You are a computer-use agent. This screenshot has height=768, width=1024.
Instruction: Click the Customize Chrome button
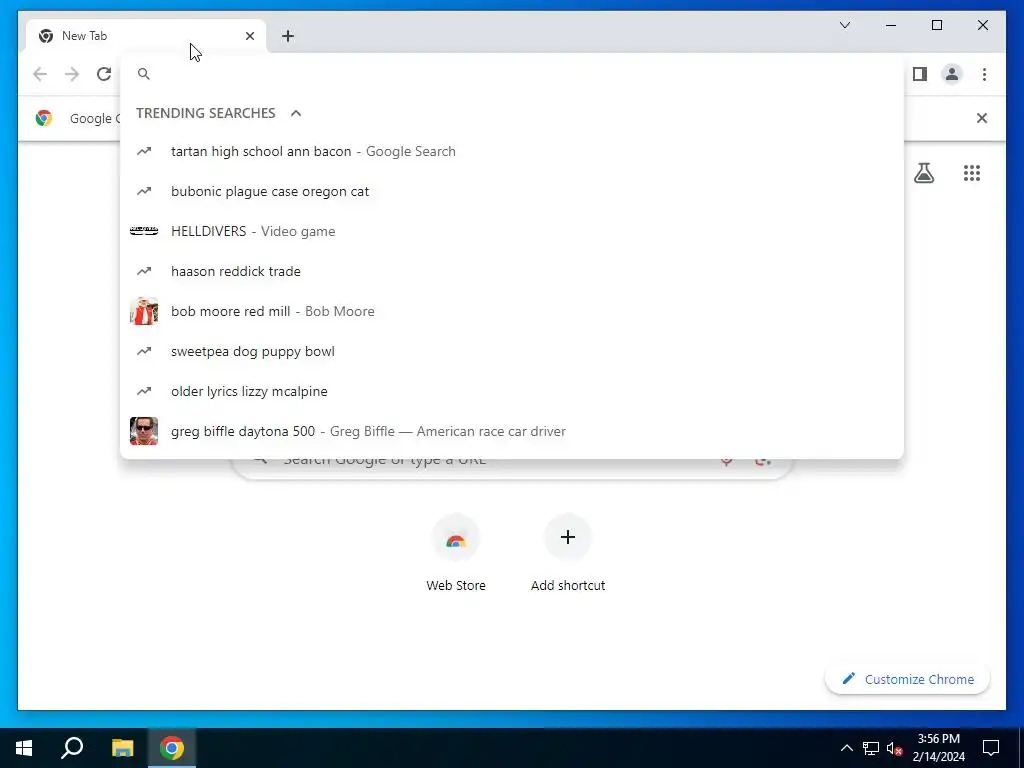pos(908,679)
